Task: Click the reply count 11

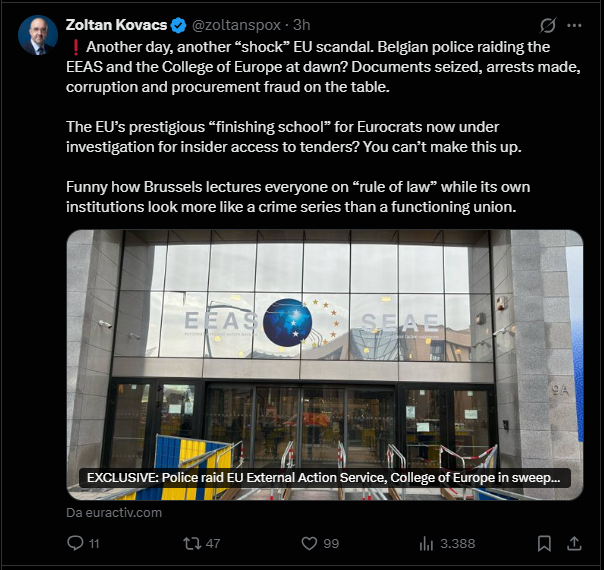Action: (x=94, y=543)
